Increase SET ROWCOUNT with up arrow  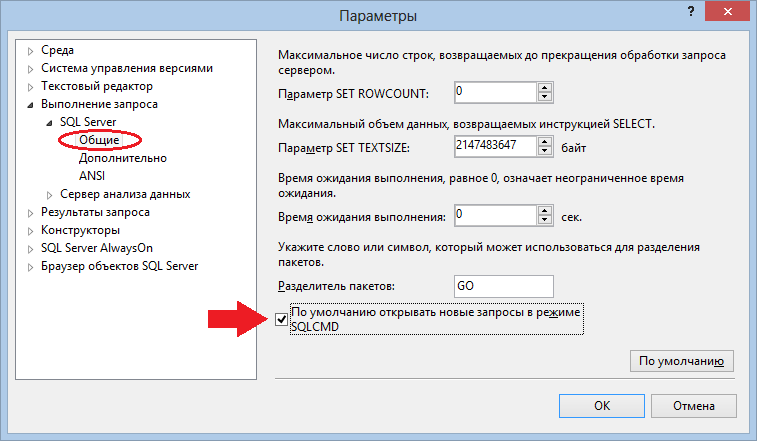(545, 88)
